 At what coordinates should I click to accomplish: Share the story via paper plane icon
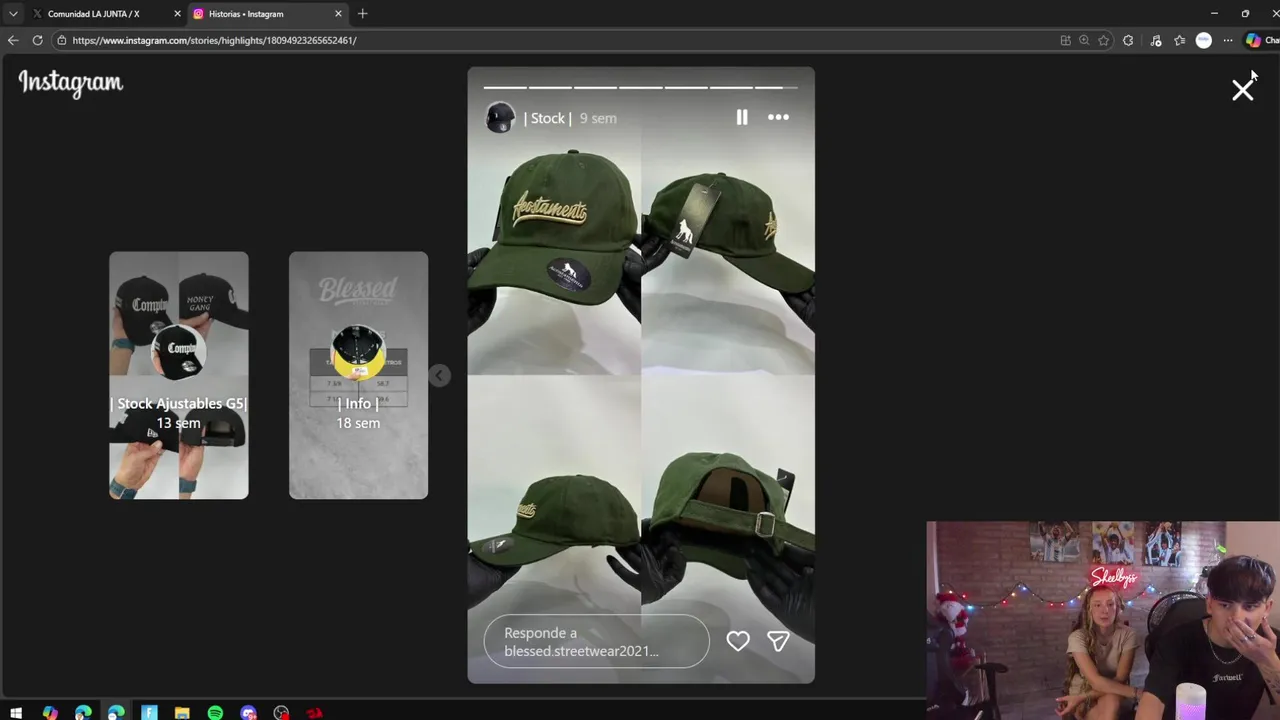tap(778, 641)
